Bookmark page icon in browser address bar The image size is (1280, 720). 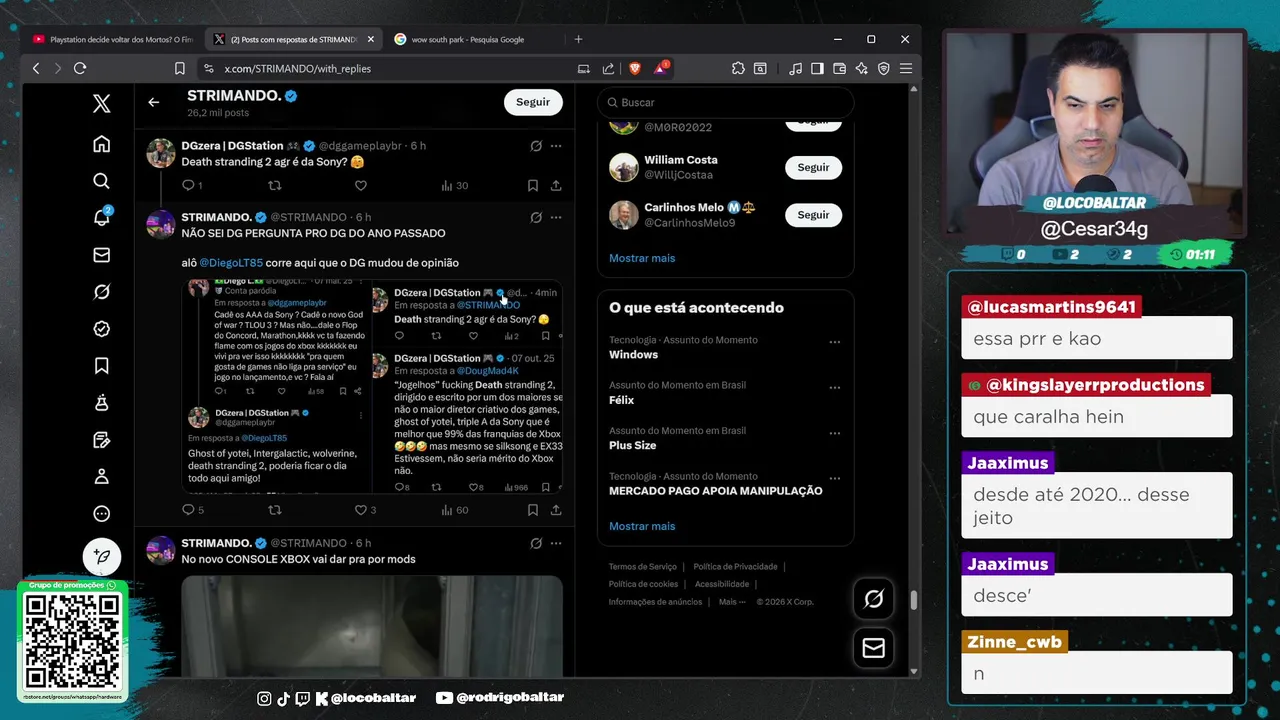[x=180, y=68]
